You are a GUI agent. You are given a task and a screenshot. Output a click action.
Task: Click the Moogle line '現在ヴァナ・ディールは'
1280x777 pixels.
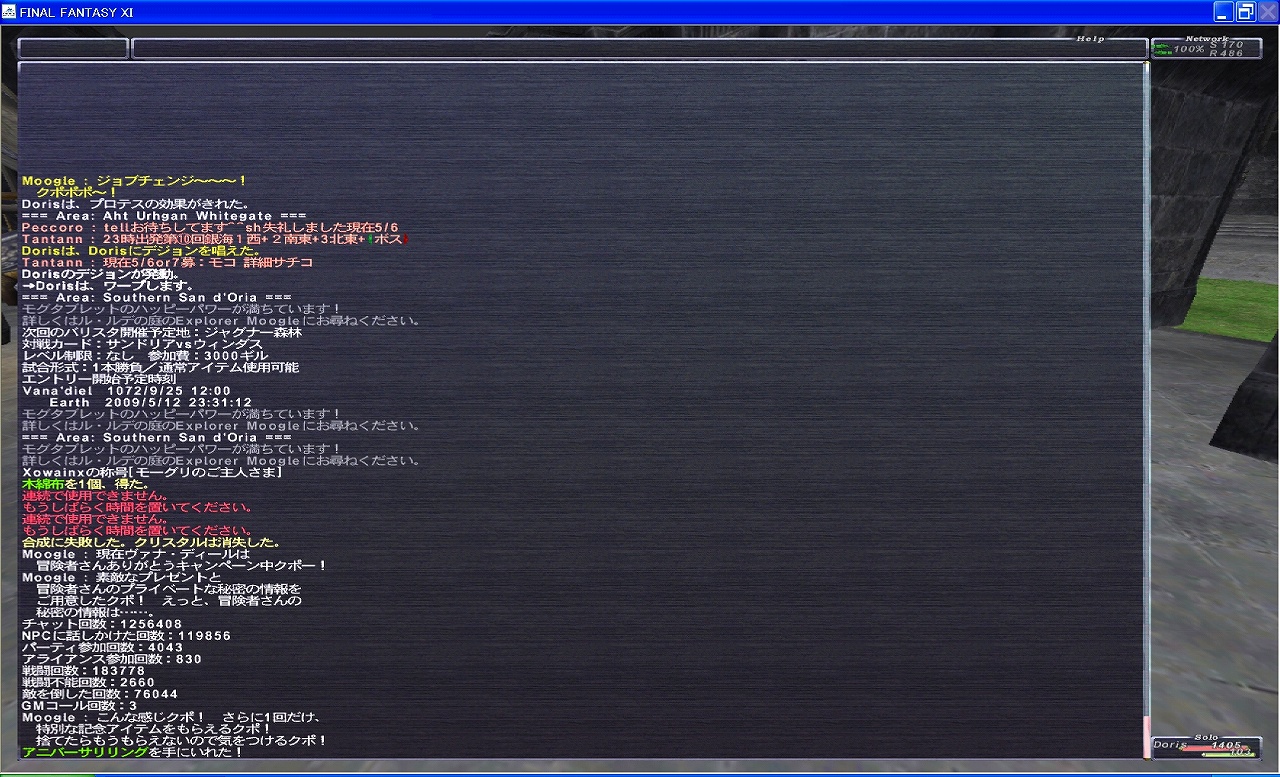point(135,553)
